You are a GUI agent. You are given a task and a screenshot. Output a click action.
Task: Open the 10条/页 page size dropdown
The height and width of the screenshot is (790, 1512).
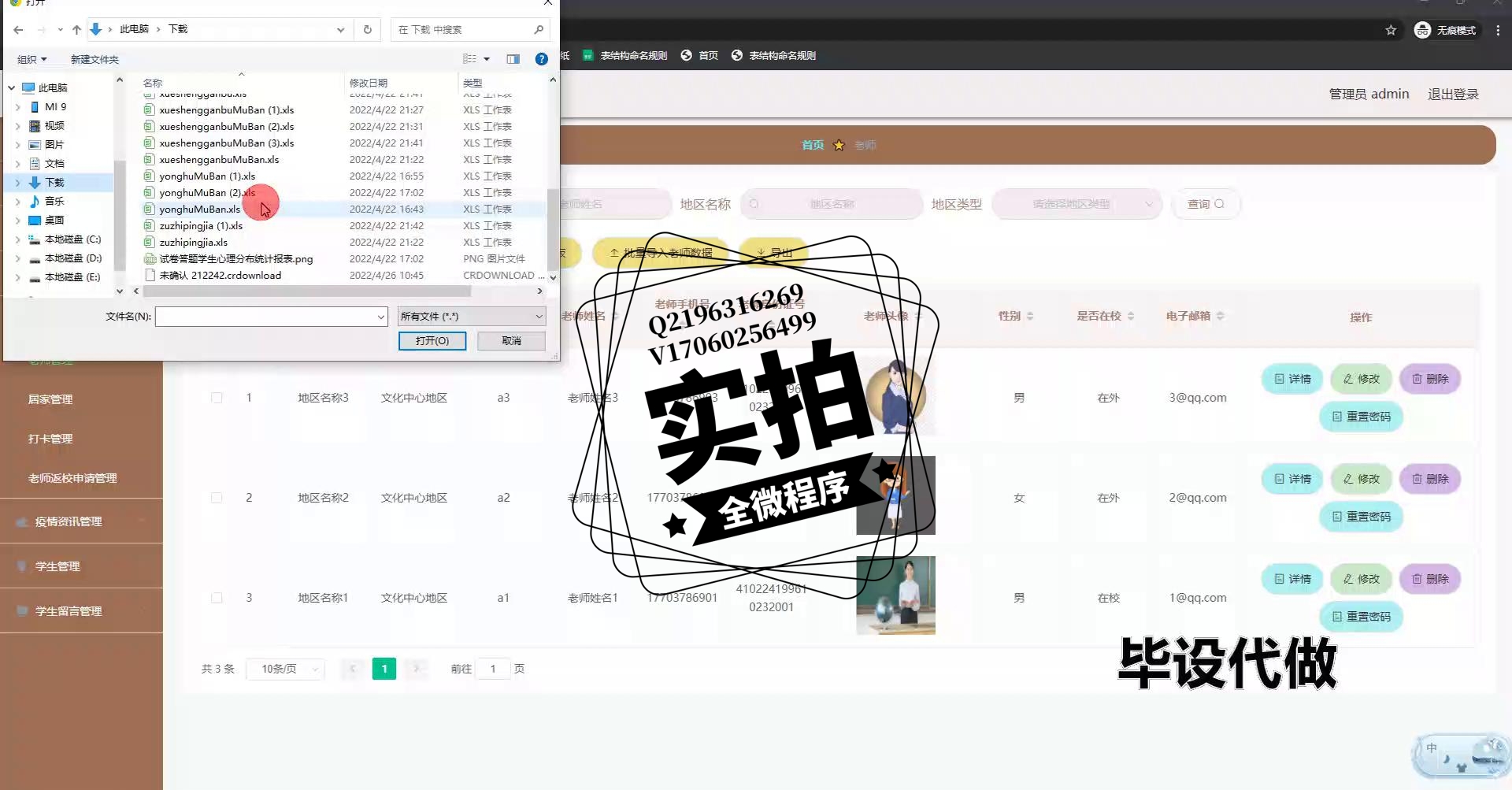[x=285, y=669]
